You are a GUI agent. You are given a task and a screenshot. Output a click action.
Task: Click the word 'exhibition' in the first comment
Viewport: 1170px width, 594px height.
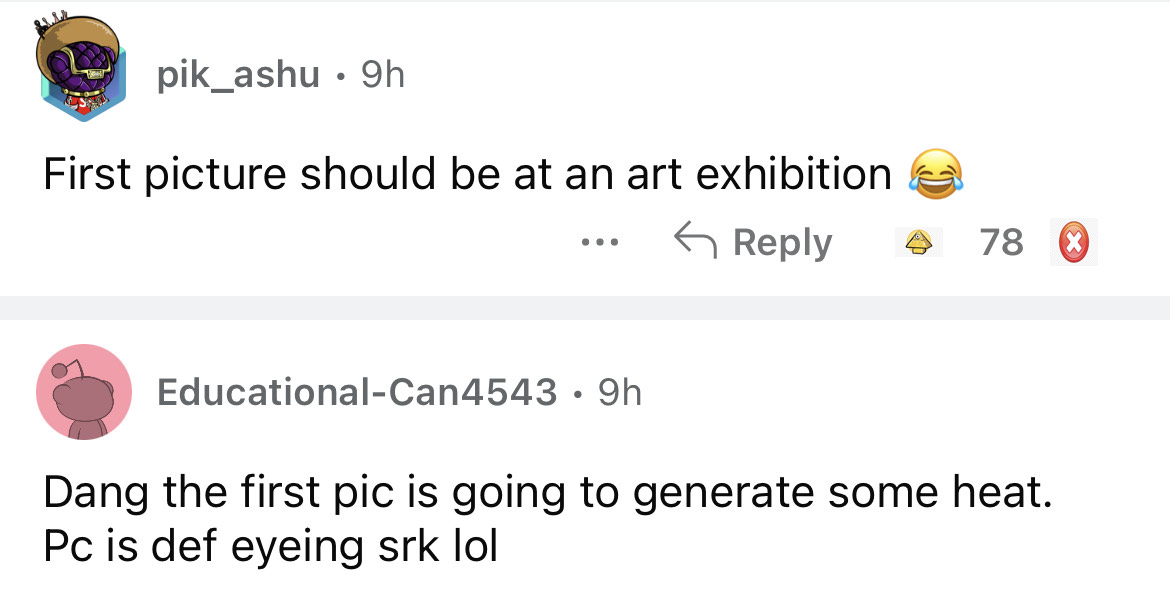click(792, 174)
